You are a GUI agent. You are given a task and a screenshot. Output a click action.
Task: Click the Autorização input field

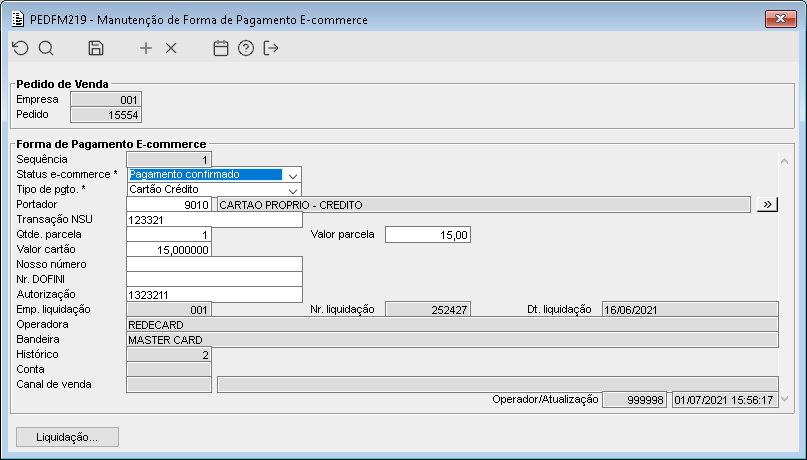click(214, 295)
